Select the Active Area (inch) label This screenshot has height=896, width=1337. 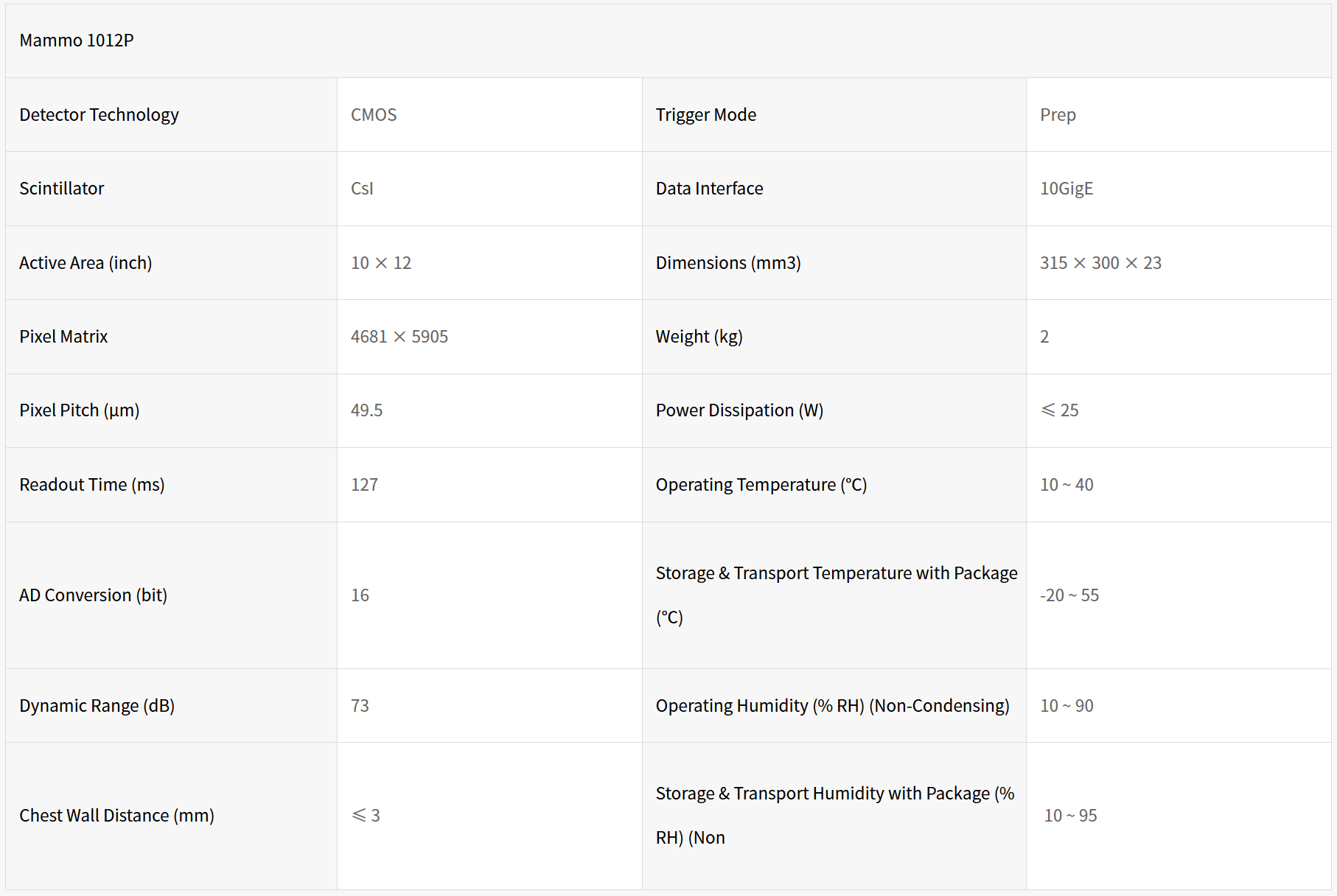click(85, 263)
